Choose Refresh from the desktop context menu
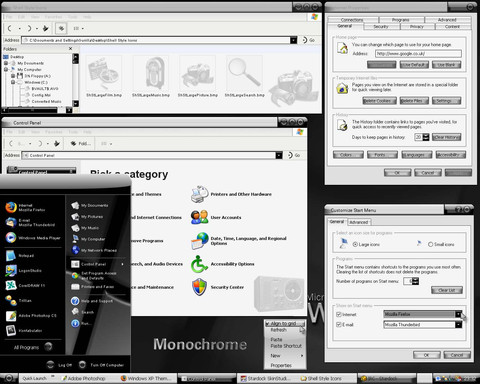 tap(279, 330)
